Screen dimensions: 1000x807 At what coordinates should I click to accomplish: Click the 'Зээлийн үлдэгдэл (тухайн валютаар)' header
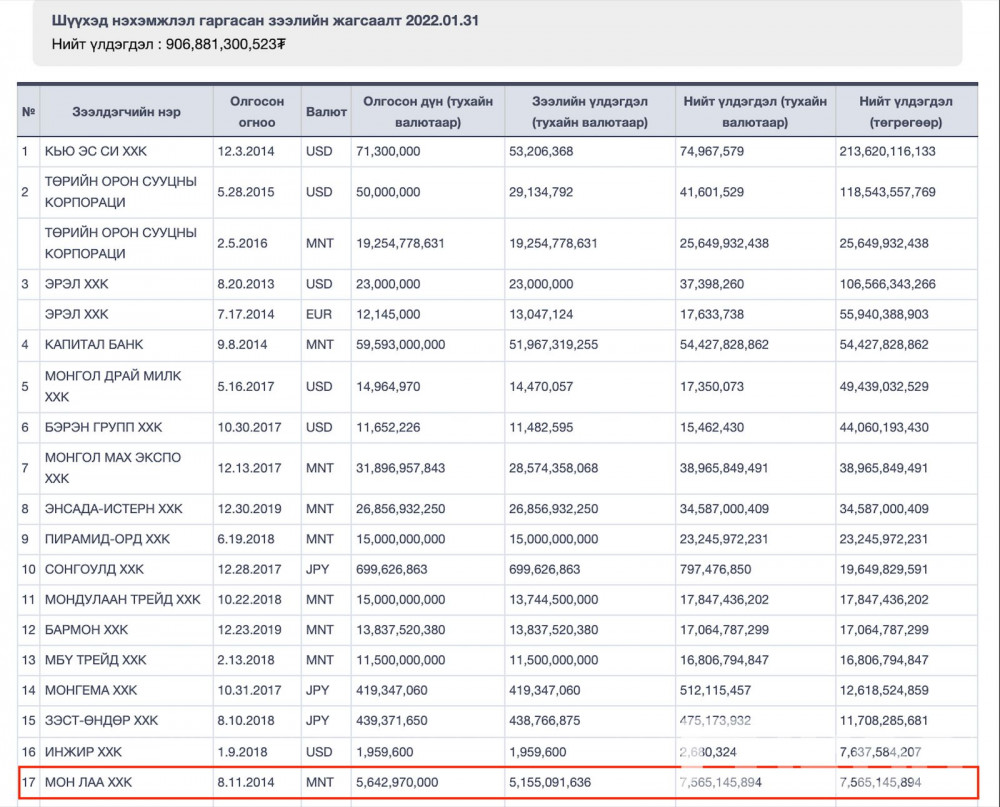pyautogui.click(x=590, y=112)
